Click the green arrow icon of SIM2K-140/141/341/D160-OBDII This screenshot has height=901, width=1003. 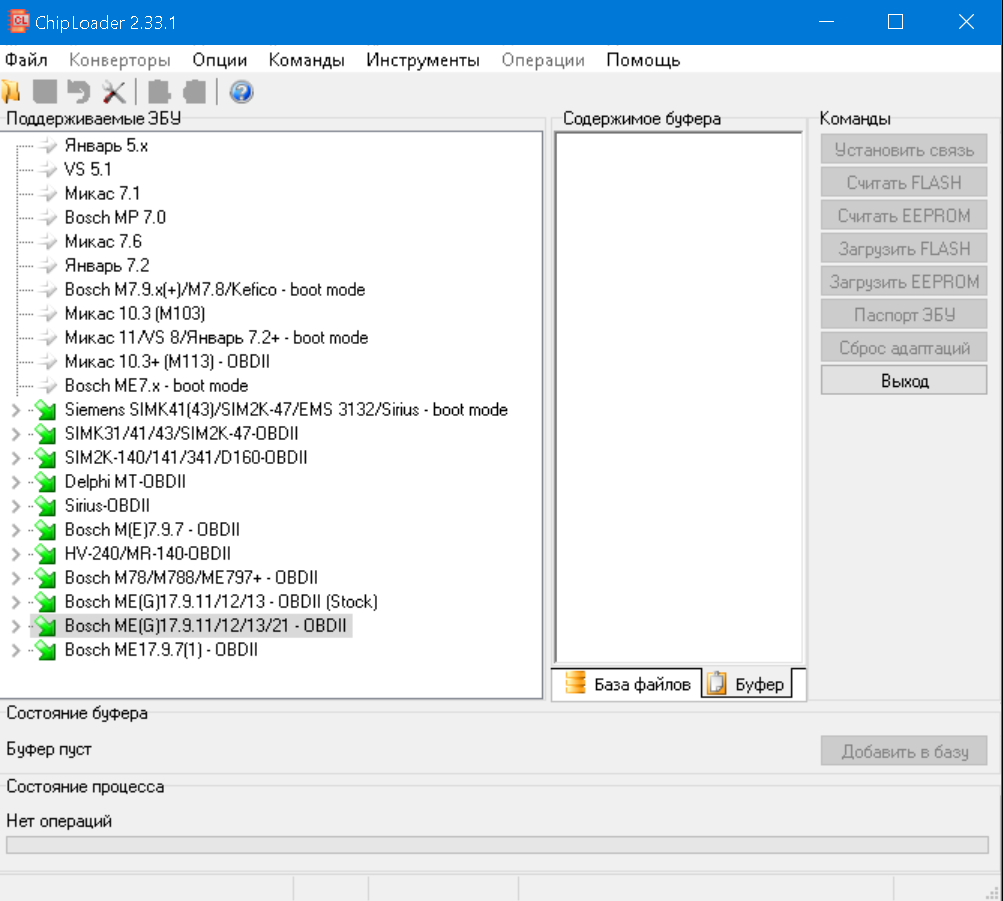click(45, 458)
